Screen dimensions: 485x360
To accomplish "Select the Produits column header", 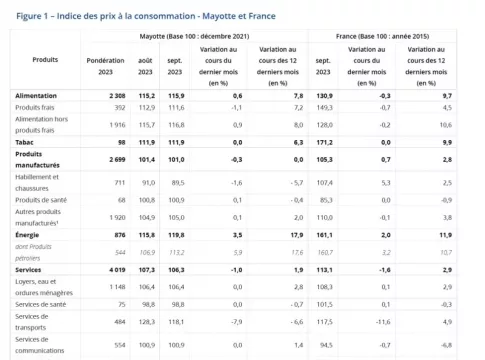I will 45,60.
